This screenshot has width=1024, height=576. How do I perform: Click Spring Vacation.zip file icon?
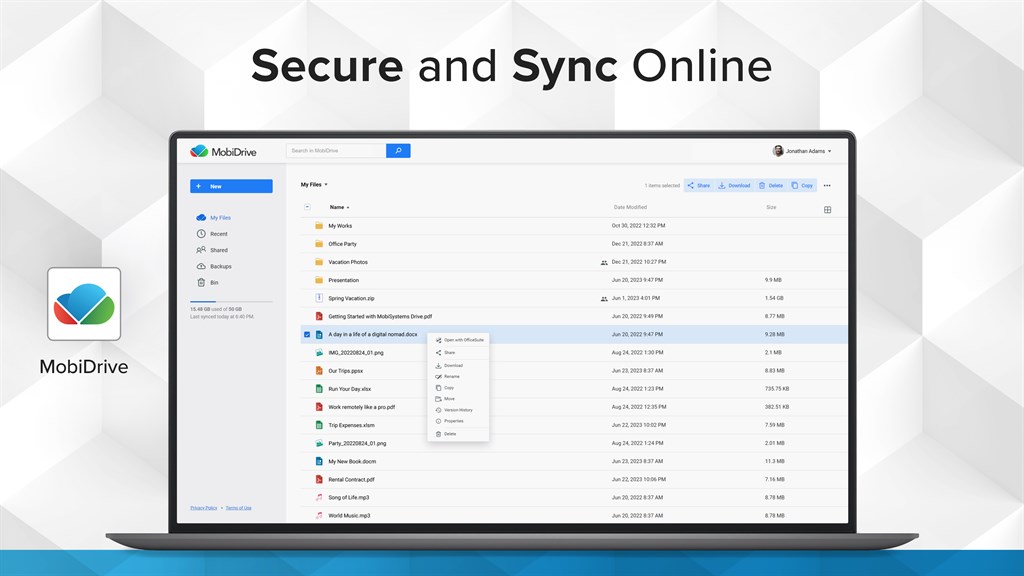coord(319,298)
